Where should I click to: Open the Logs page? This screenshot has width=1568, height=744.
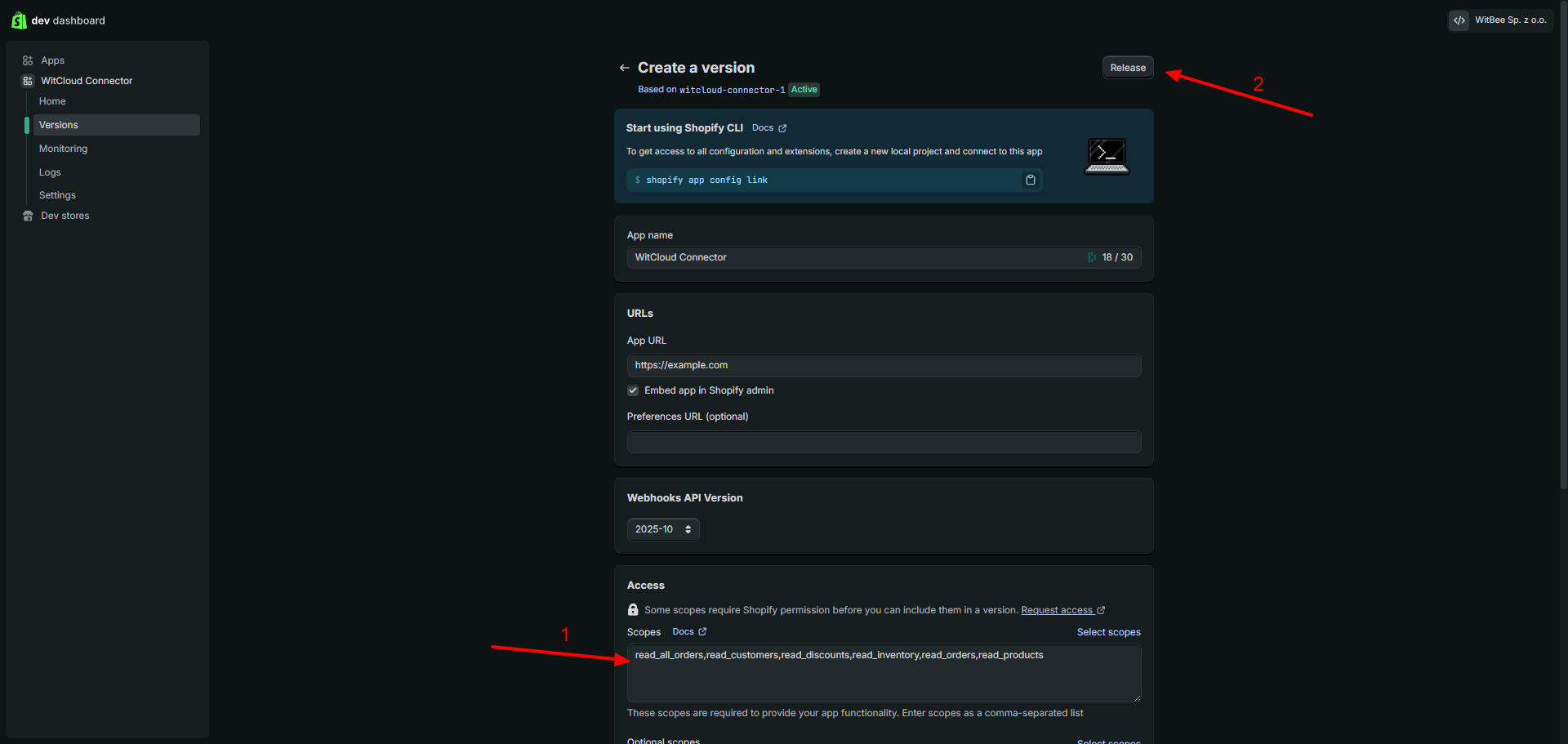(x=50, y=172)
